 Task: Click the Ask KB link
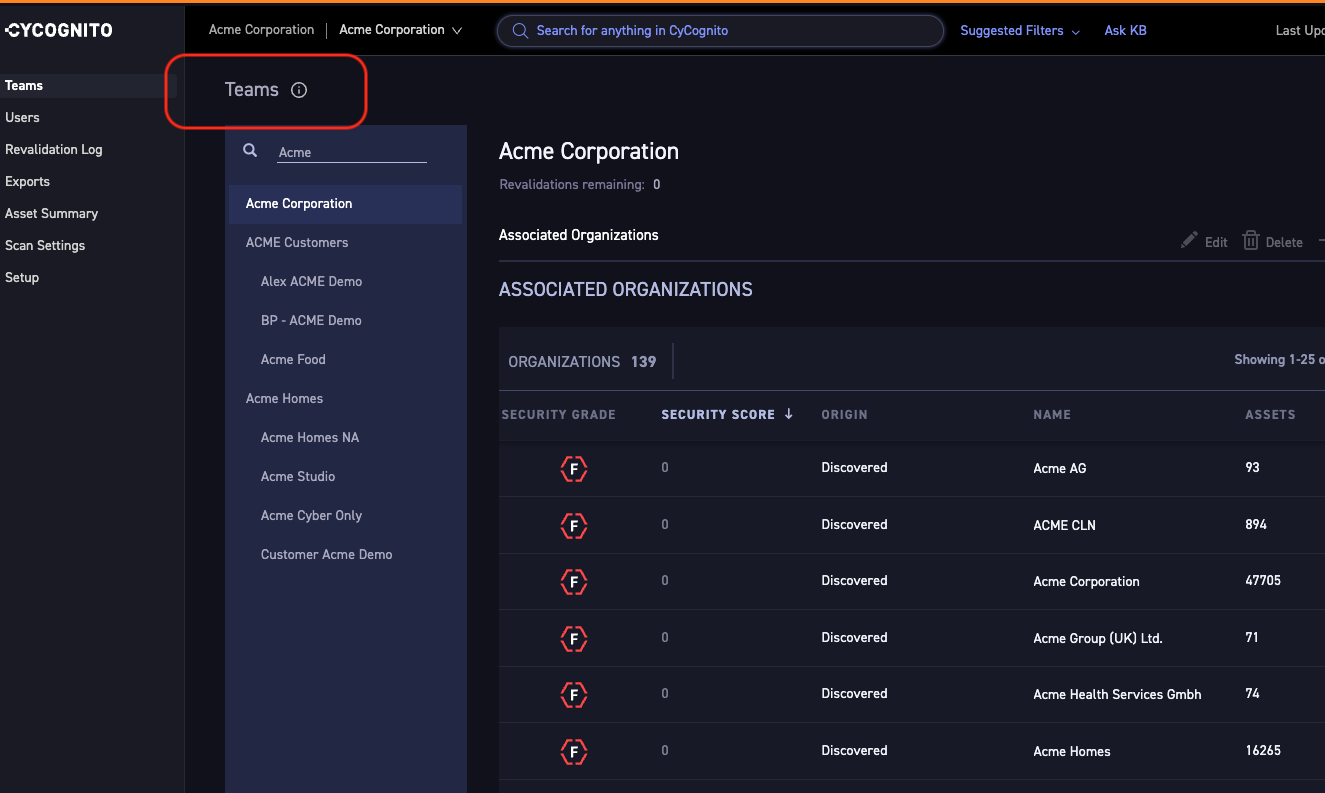click(1125, 31)
